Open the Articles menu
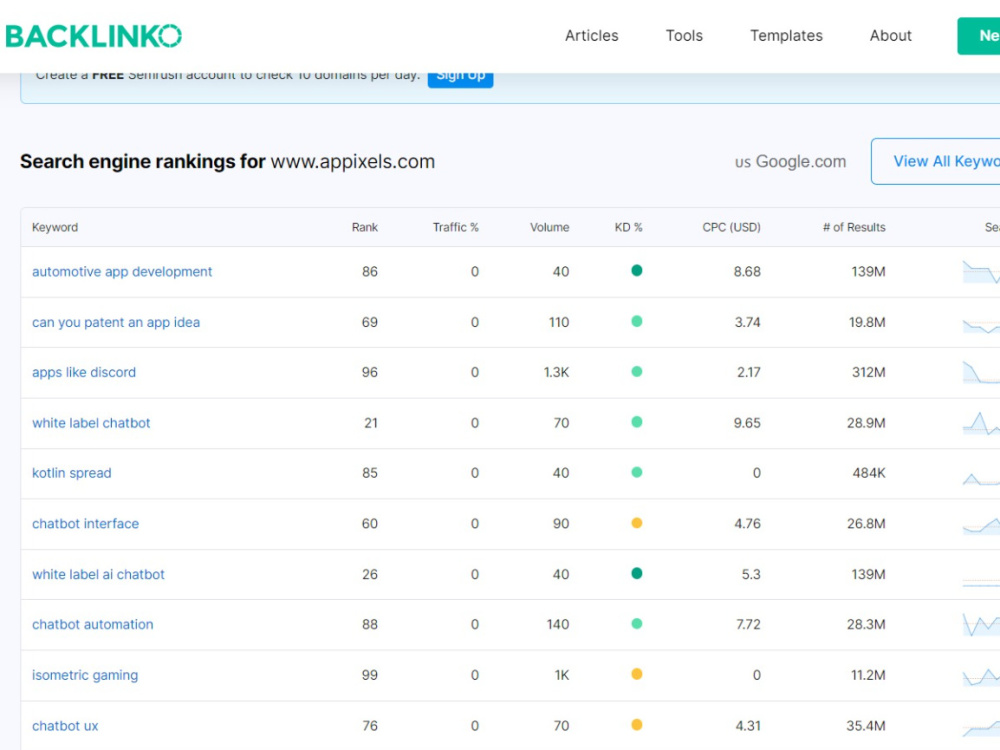The width and height of the screenshot is (1000, 750). coord(591,36)
